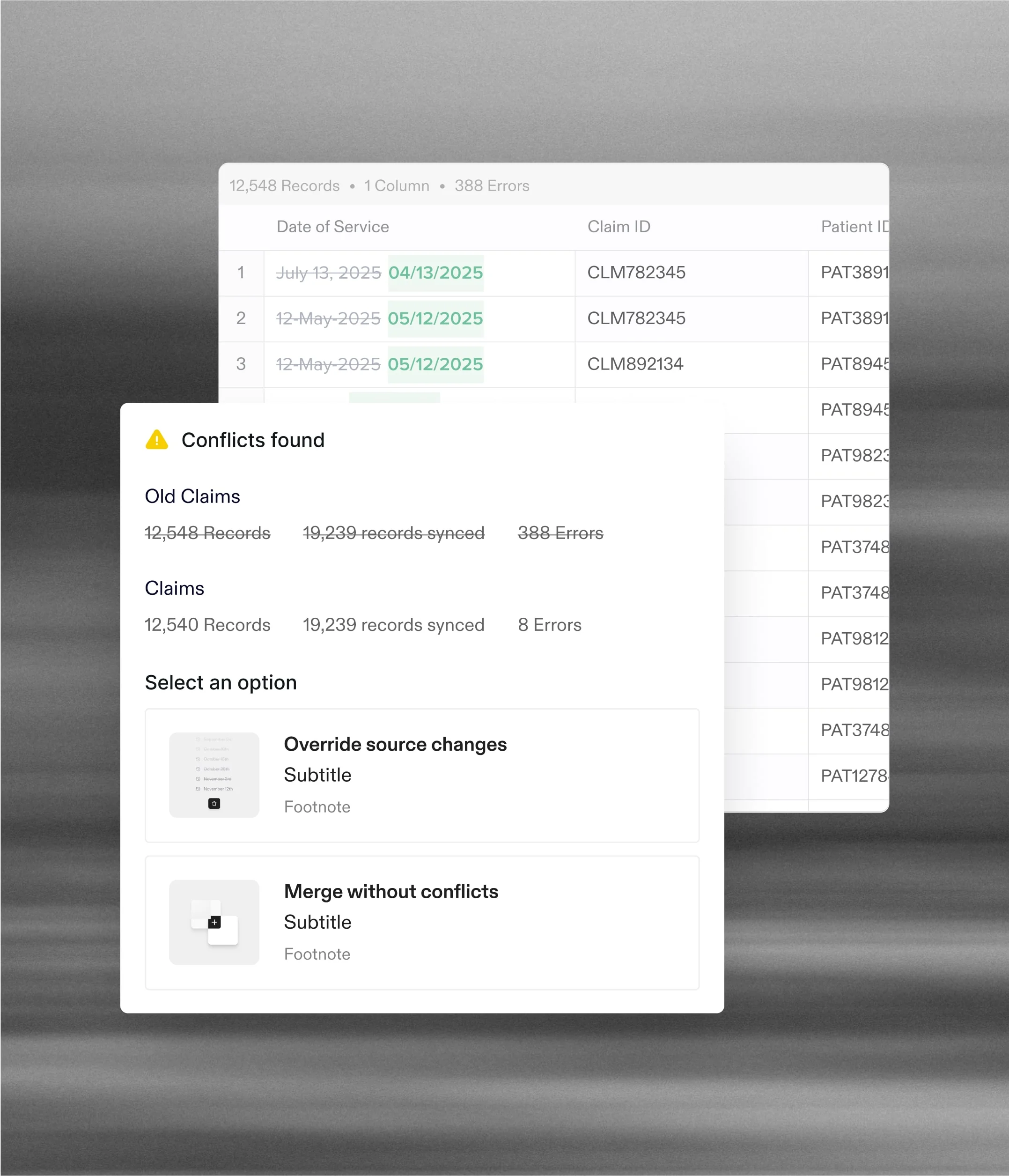
Task: Select row number 1 in table
Action: coord(241,273)
